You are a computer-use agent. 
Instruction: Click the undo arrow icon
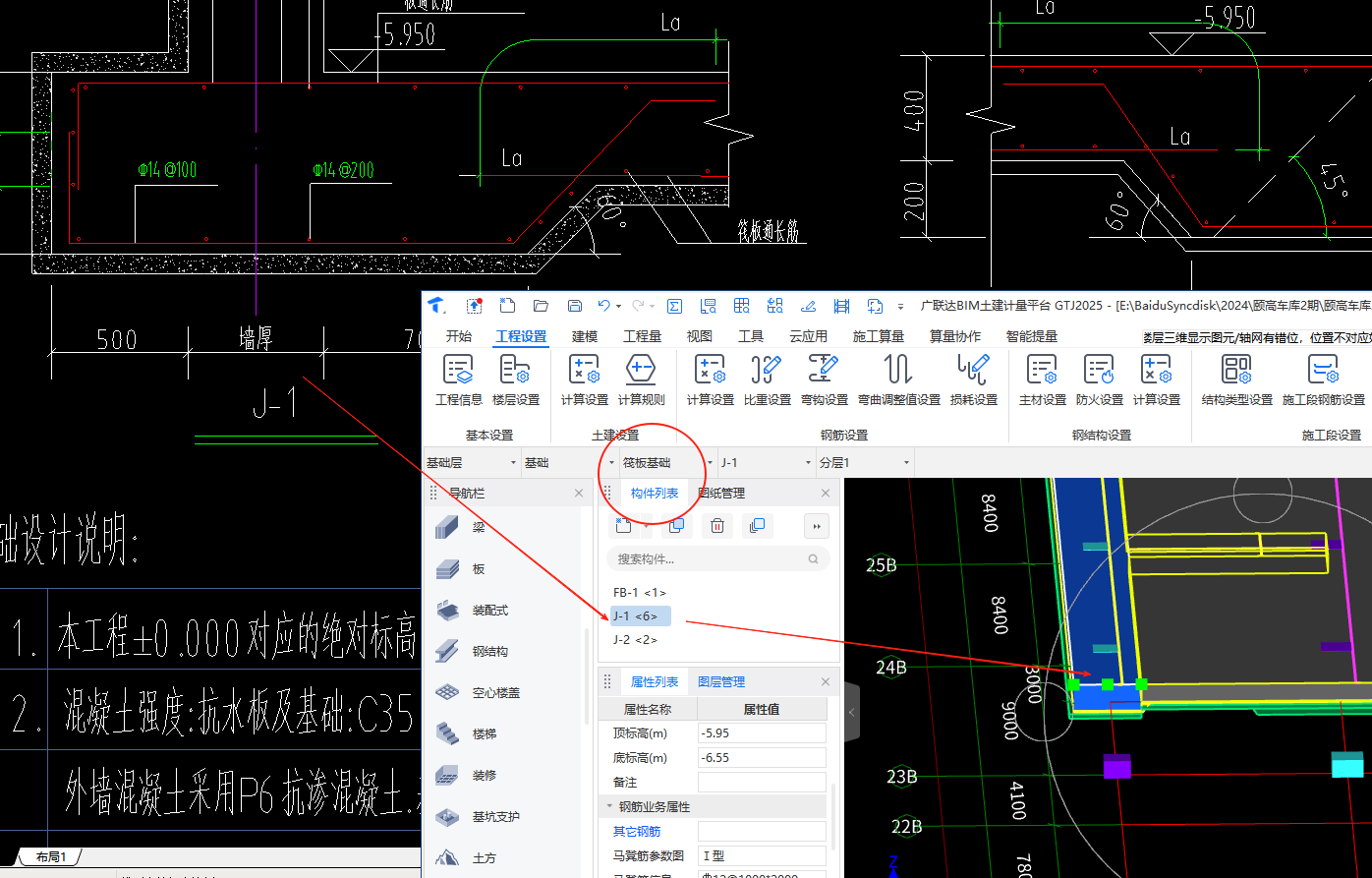pyautogui.click(x=603, y=306)
